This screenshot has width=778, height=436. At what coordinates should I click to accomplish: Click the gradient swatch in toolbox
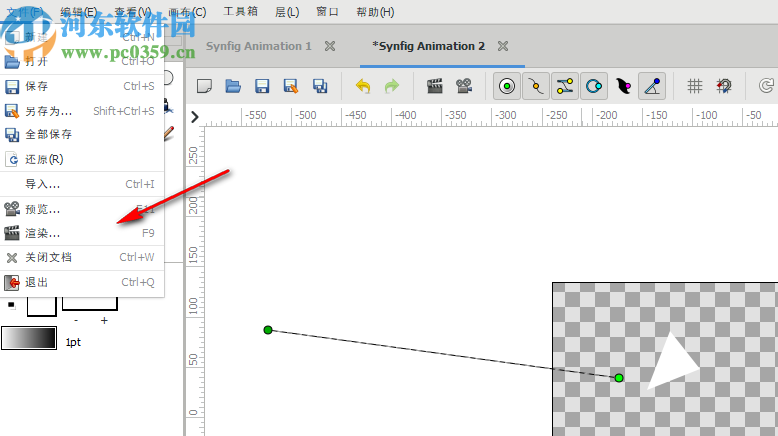tap(29, 338)
